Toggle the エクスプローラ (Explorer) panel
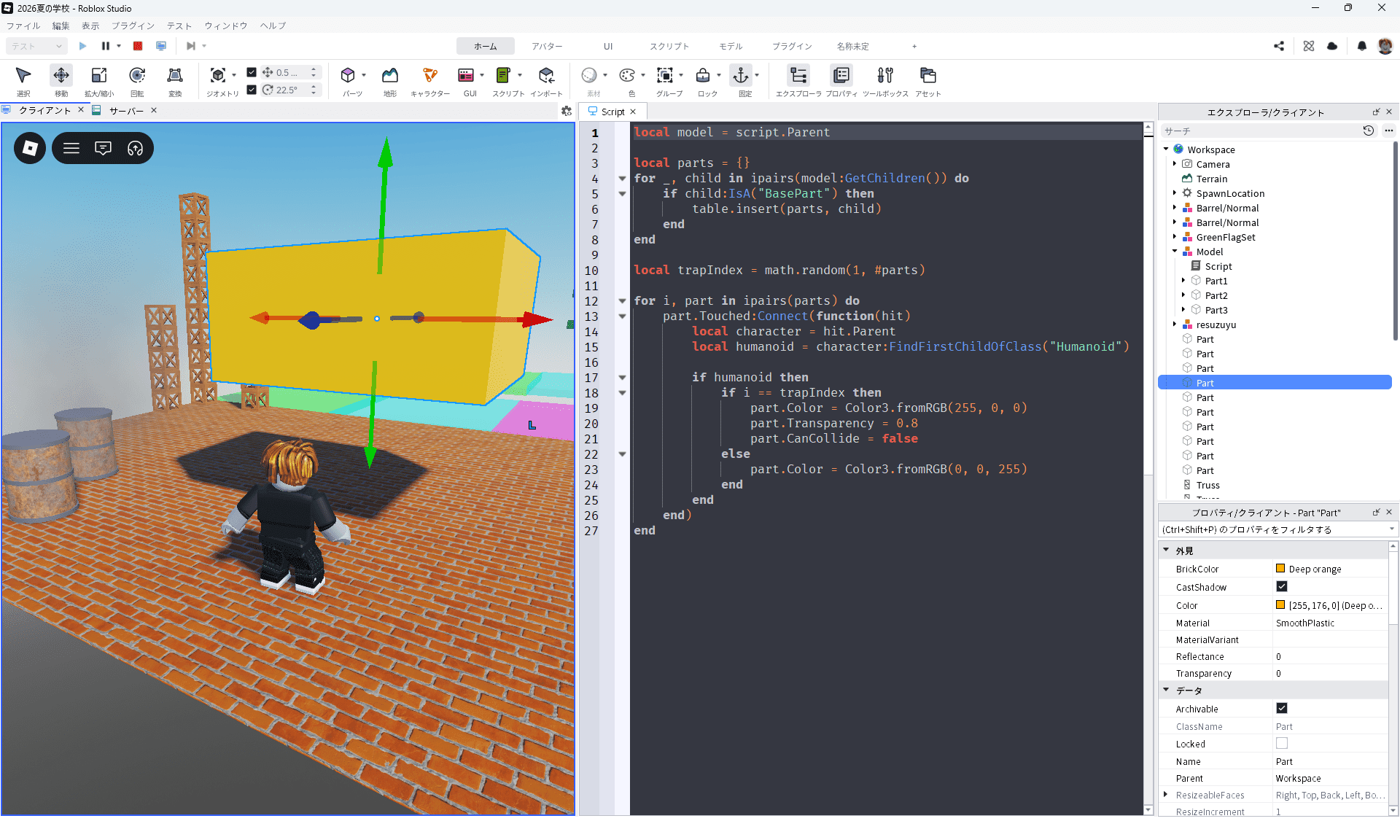This screenshot has height=840, width=1400. tap(798, 80)
